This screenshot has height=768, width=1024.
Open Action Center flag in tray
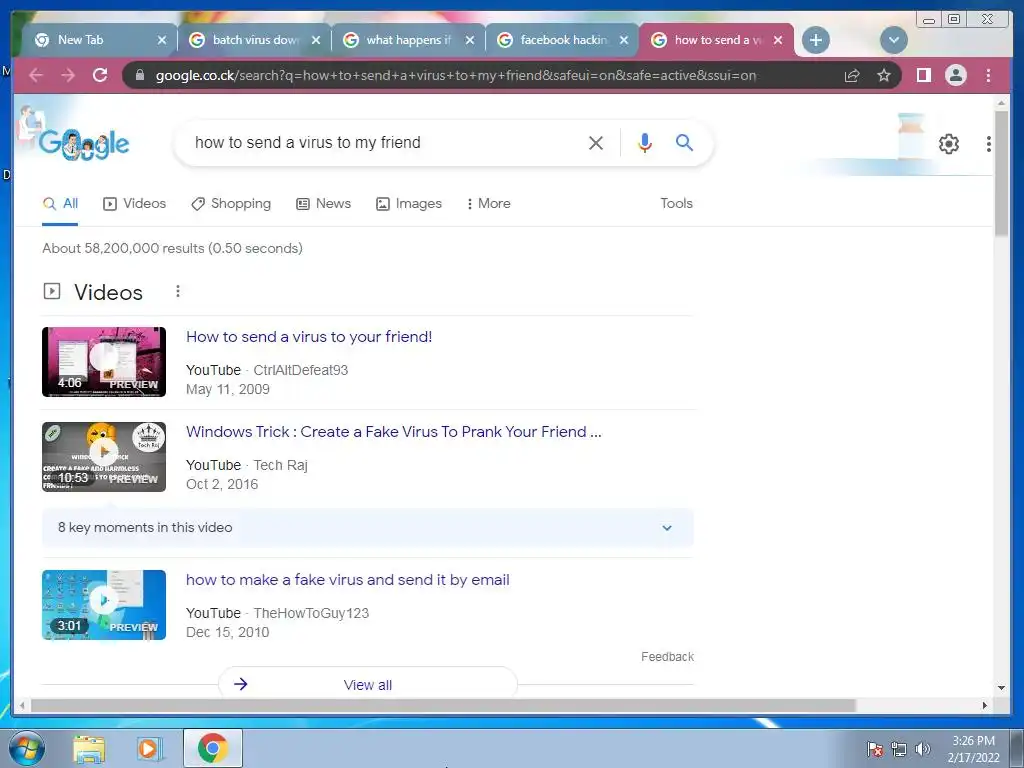(x=875, y=749)
